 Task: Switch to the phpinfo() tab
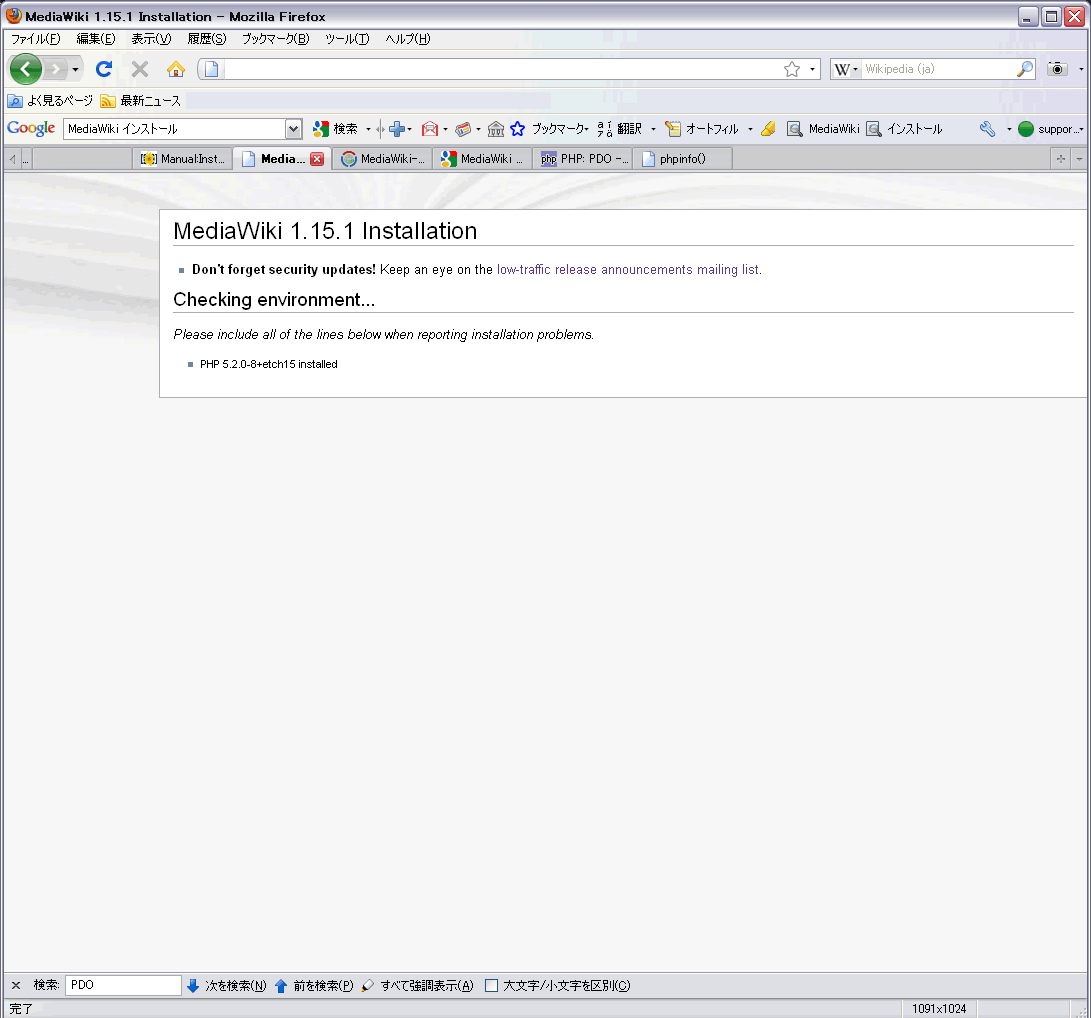(x=683, y=159)
